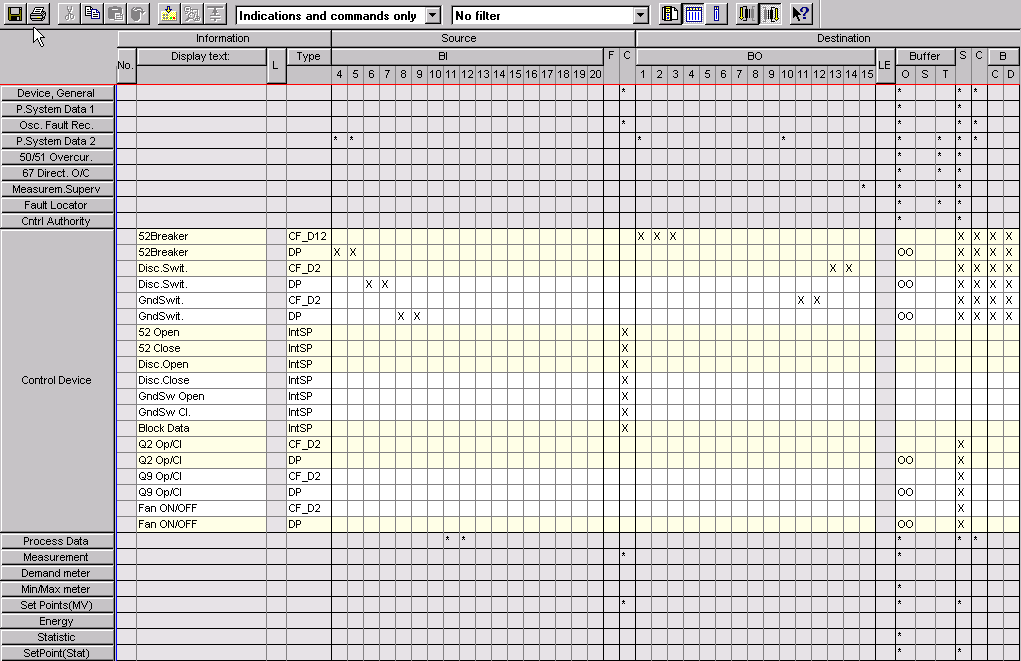Click the Print icon in toolbar
1021x661 pixels.
[38, 14]
